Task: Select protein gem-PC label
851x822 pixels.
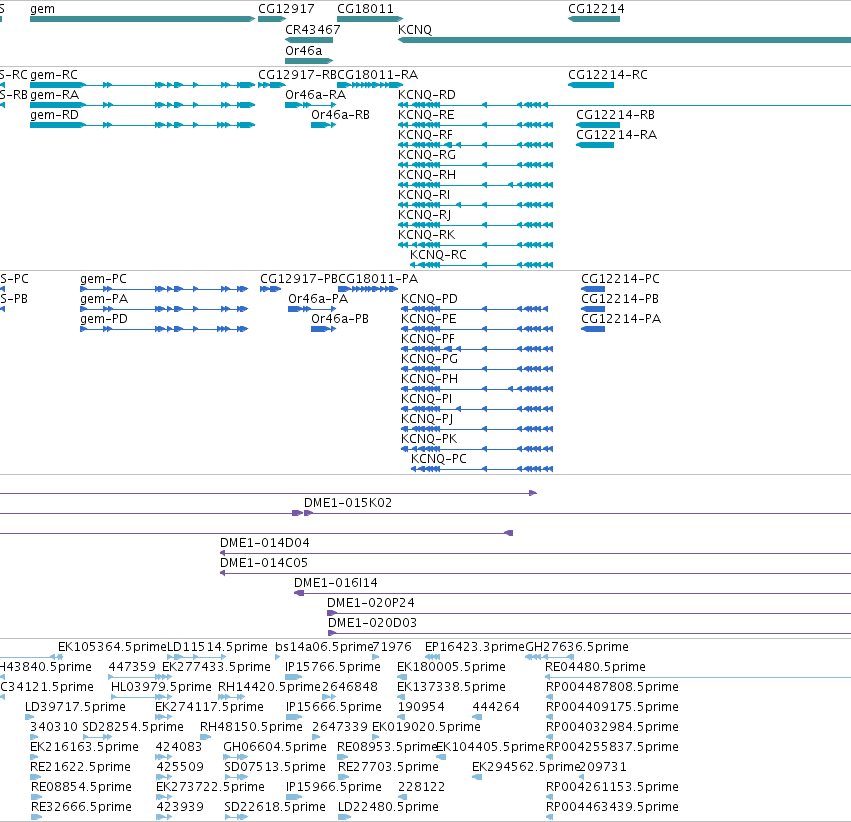Action: click(103, 279)
